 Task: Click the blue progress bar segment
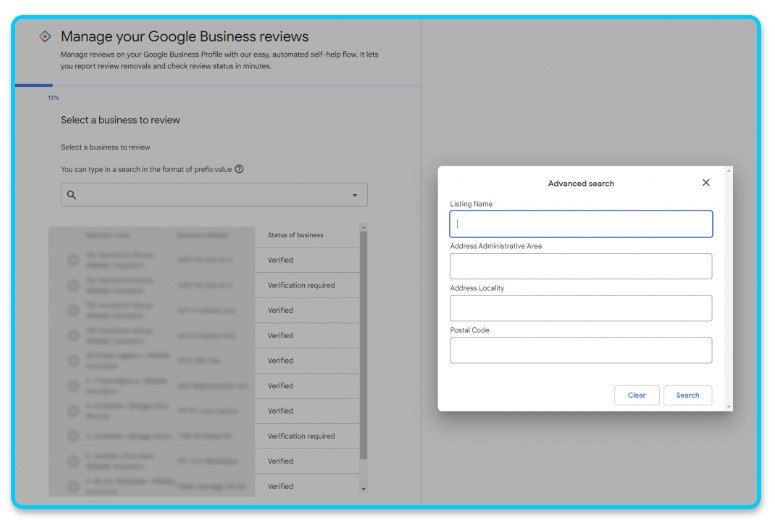click(34, 86)
